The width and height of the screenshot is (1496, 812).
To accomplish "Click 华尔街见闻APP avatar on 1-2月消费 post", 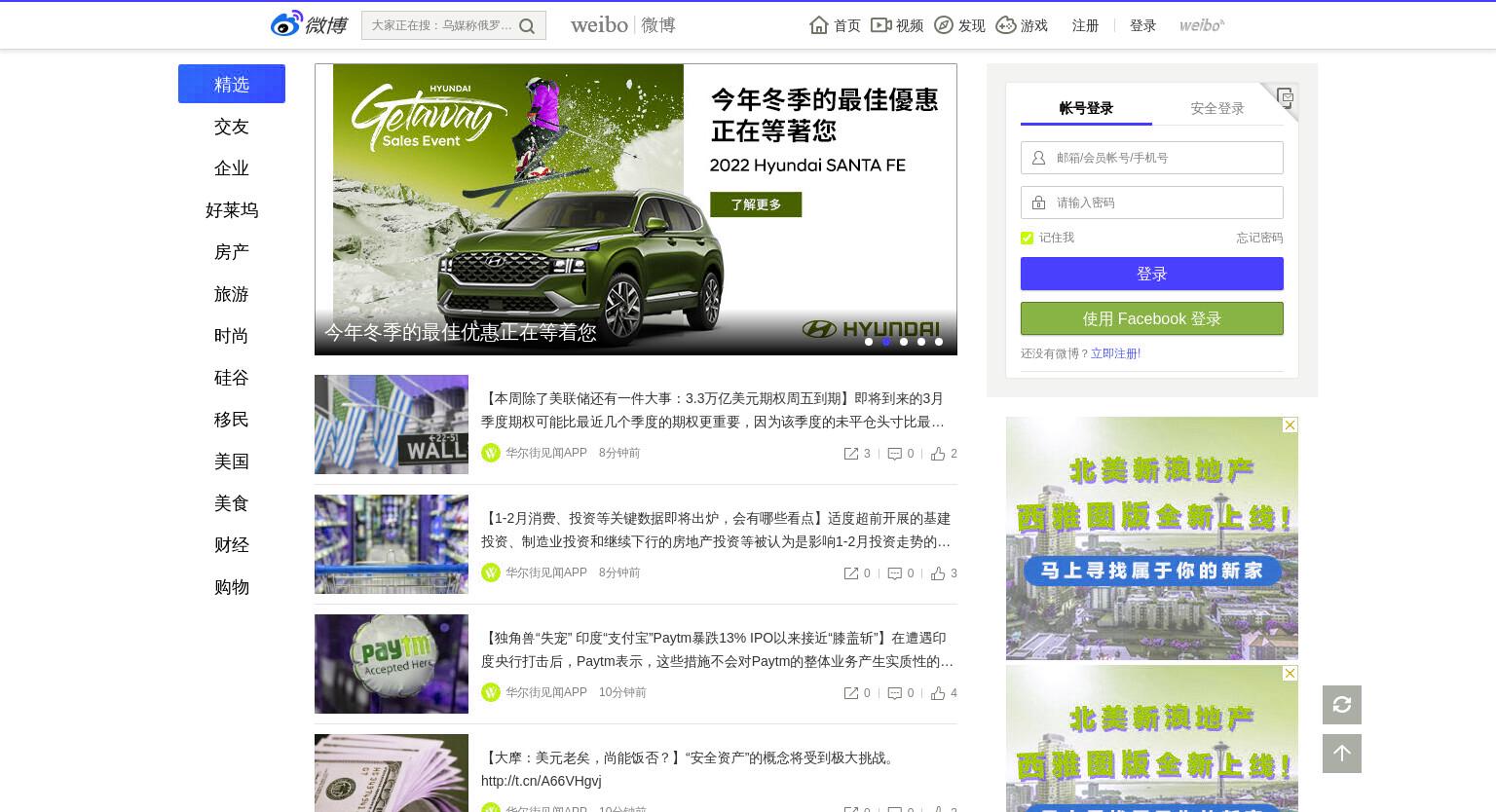I will [x=491, y=572].
